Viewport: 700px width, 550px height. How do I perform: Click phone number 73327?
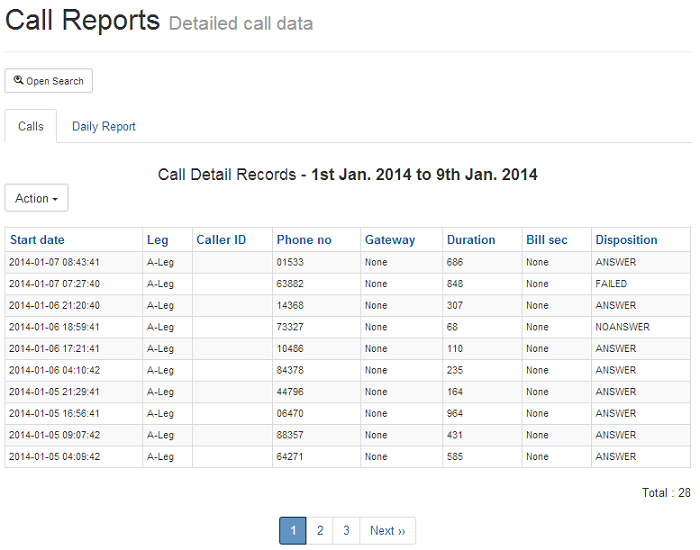(x=290, y=327)
